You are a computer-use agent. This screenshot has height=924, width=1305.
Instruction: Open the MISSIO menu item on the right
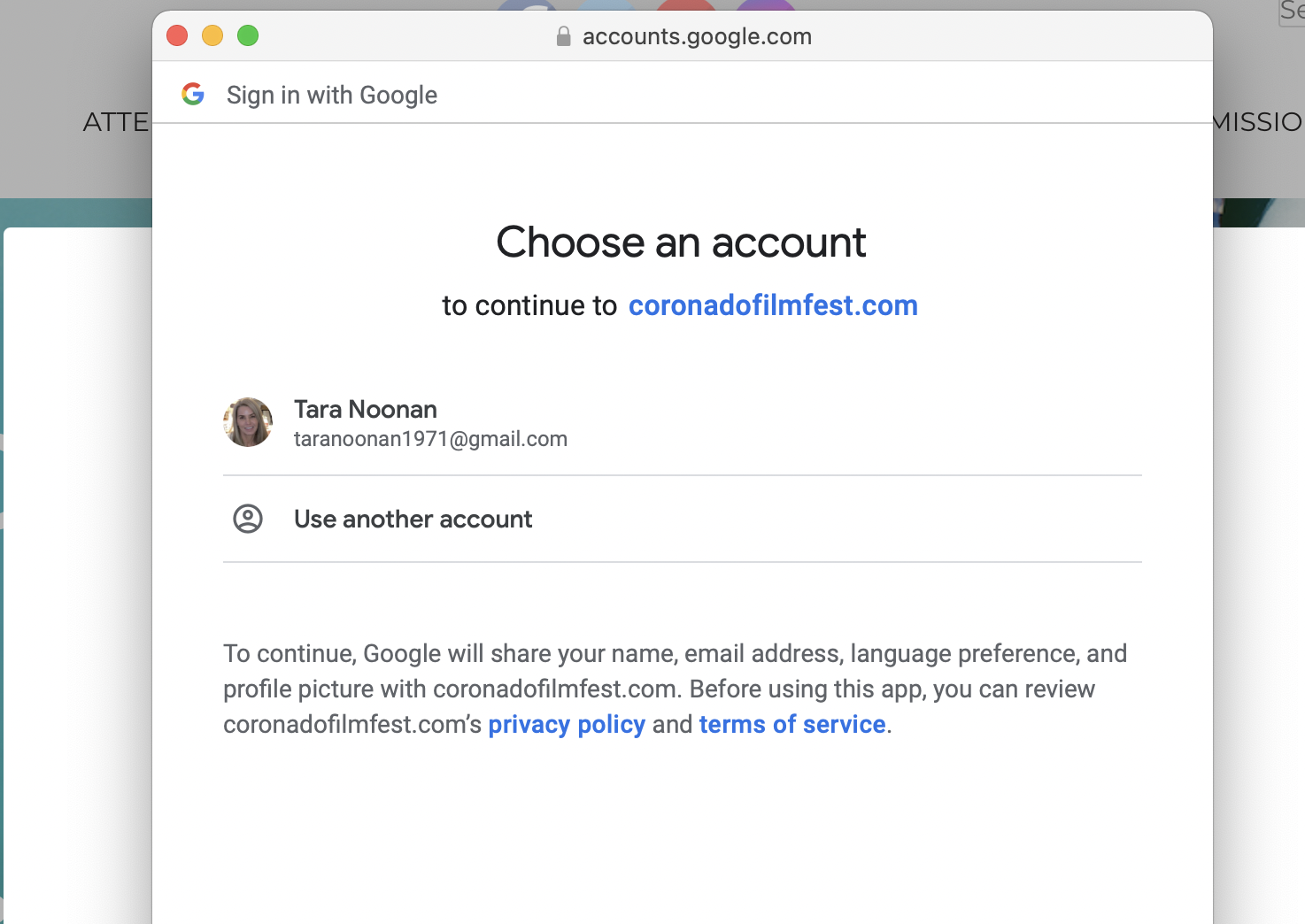pyautogui.click(x=1257, y=122)
